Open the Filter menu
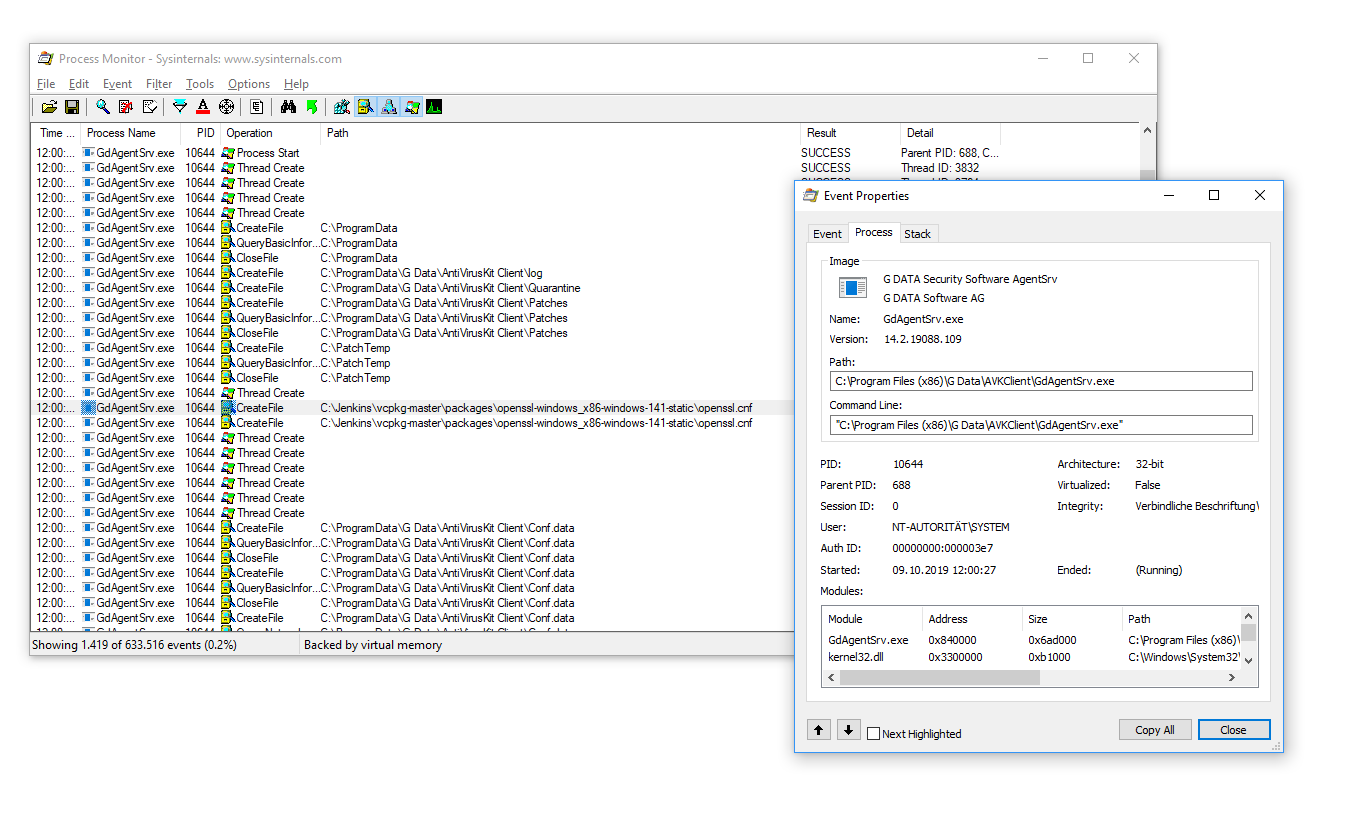 point(159,84)
